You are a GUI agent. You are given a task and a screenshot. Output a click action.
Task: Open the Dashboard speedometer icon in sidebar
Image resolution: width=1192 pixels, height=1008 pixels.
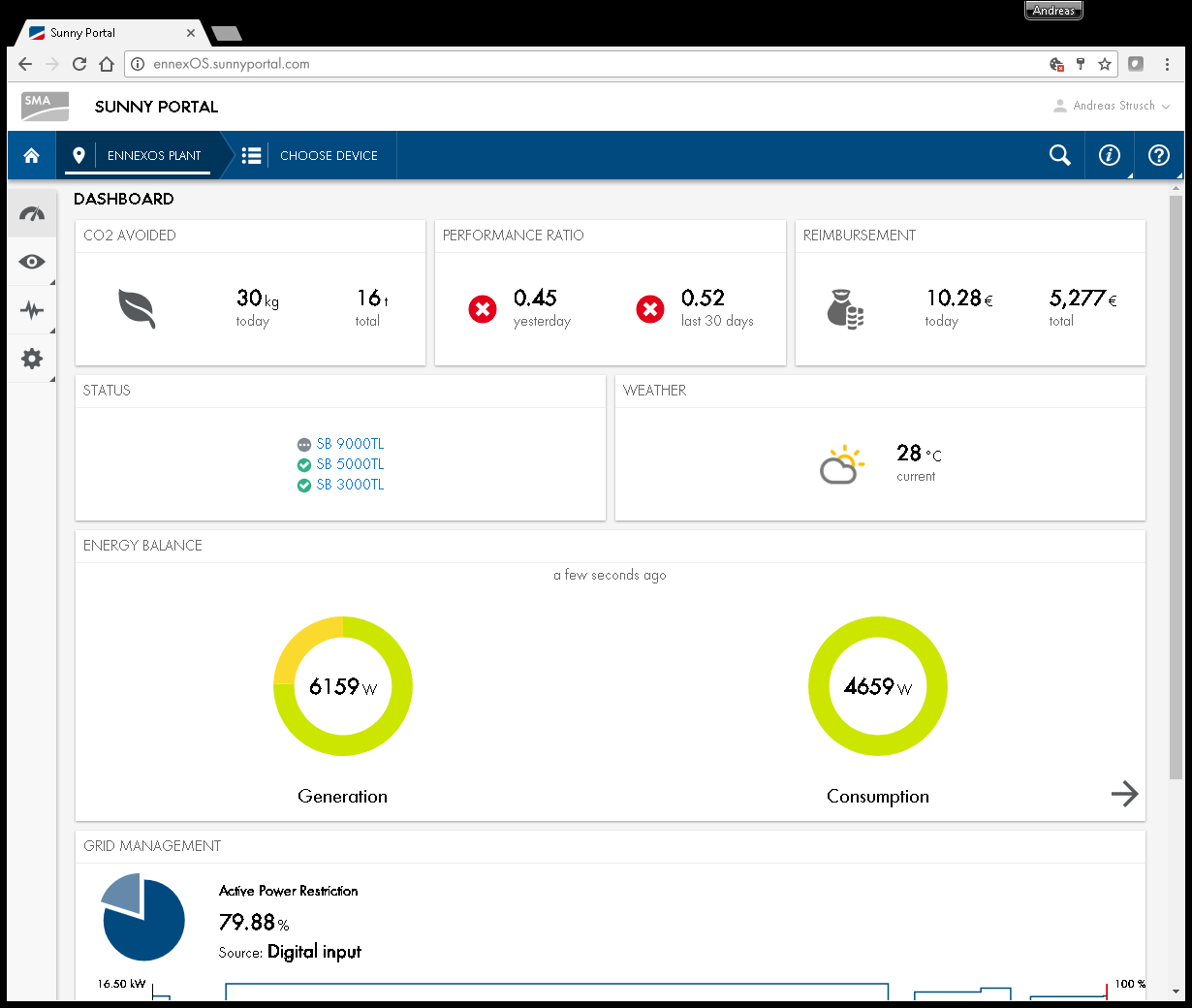pyautogui.click(x=32, y=212)
